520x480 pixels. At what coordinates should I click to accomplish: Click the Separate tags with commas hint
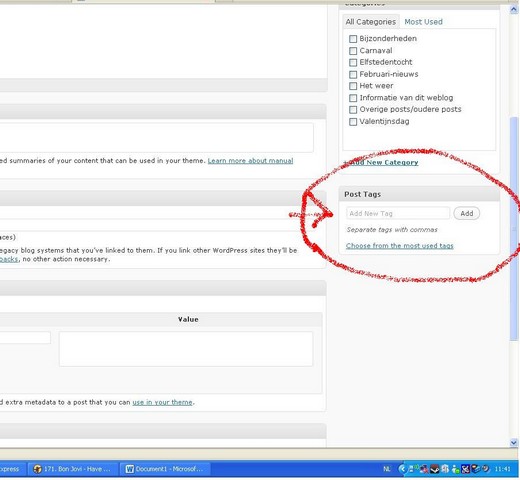(392, 230)
